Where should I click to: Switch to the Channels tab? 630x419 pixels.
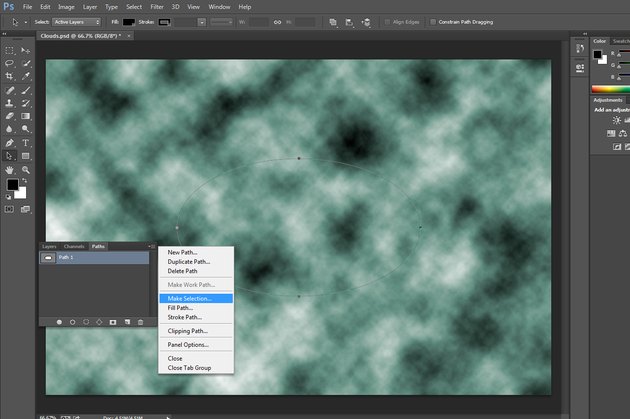click(74, 246)
